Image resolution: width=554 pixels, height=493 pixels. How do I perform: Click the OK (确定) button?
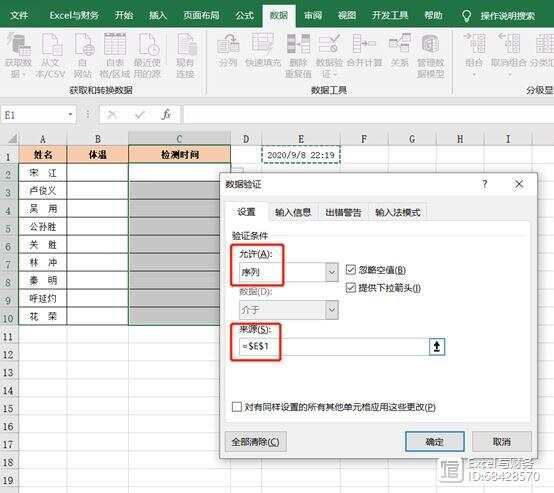coord(435,441)
